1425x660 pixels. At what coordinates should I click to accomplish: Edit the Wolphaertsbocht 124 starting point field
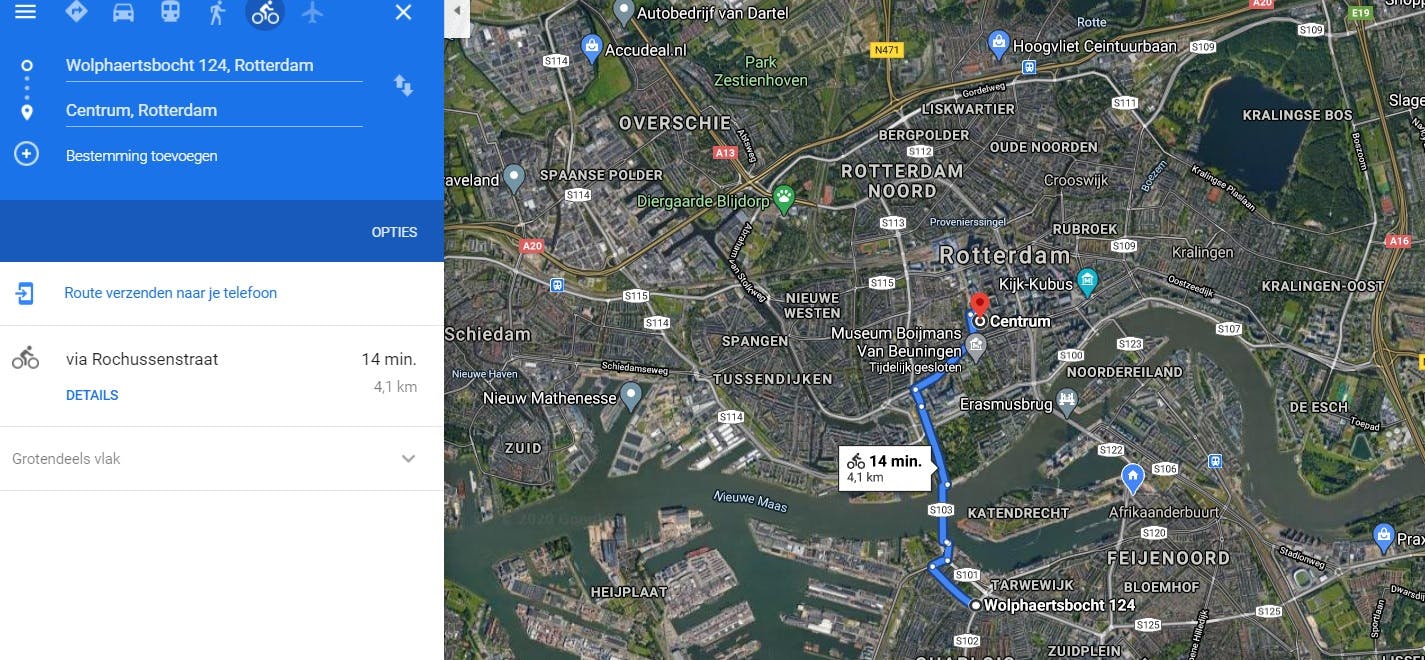214,66
